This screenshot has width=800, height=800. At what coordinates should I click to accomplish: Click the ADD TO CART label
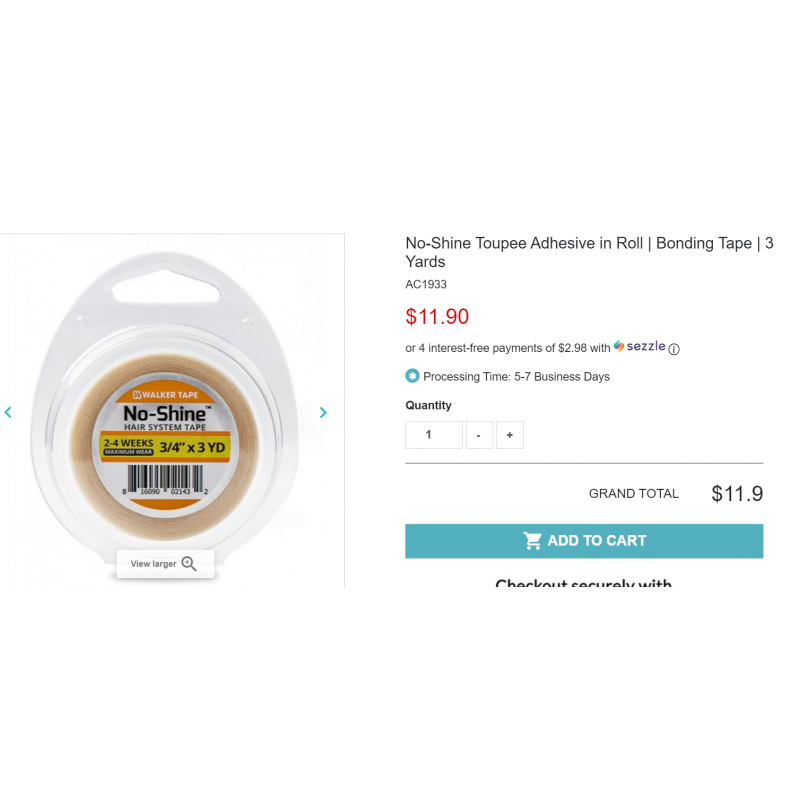[597, 541]
